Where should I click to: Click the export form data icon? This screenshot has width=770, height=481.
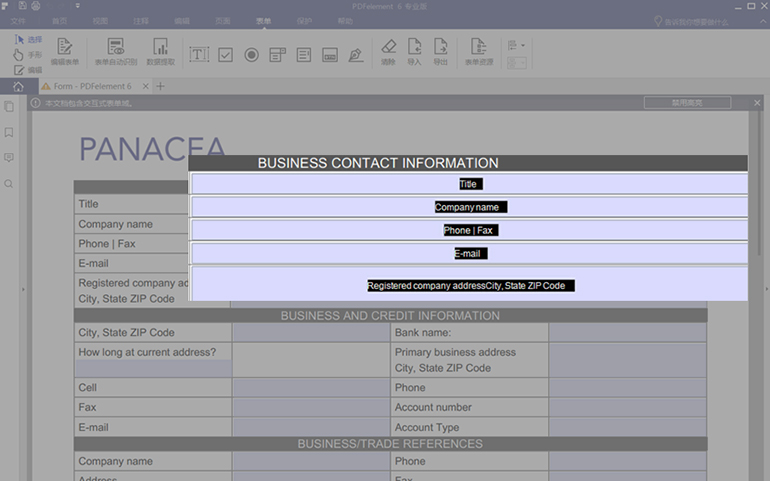(x=440, y=48)
